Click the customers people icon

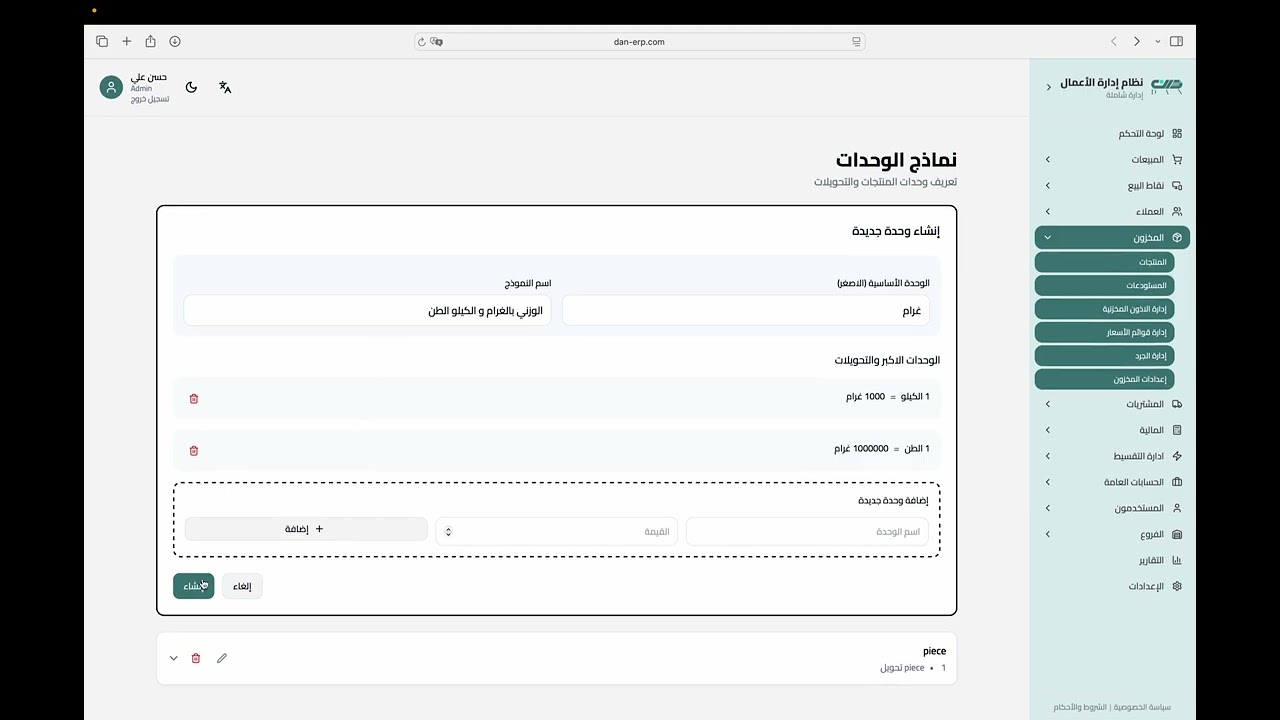[x=1177, y=211]
